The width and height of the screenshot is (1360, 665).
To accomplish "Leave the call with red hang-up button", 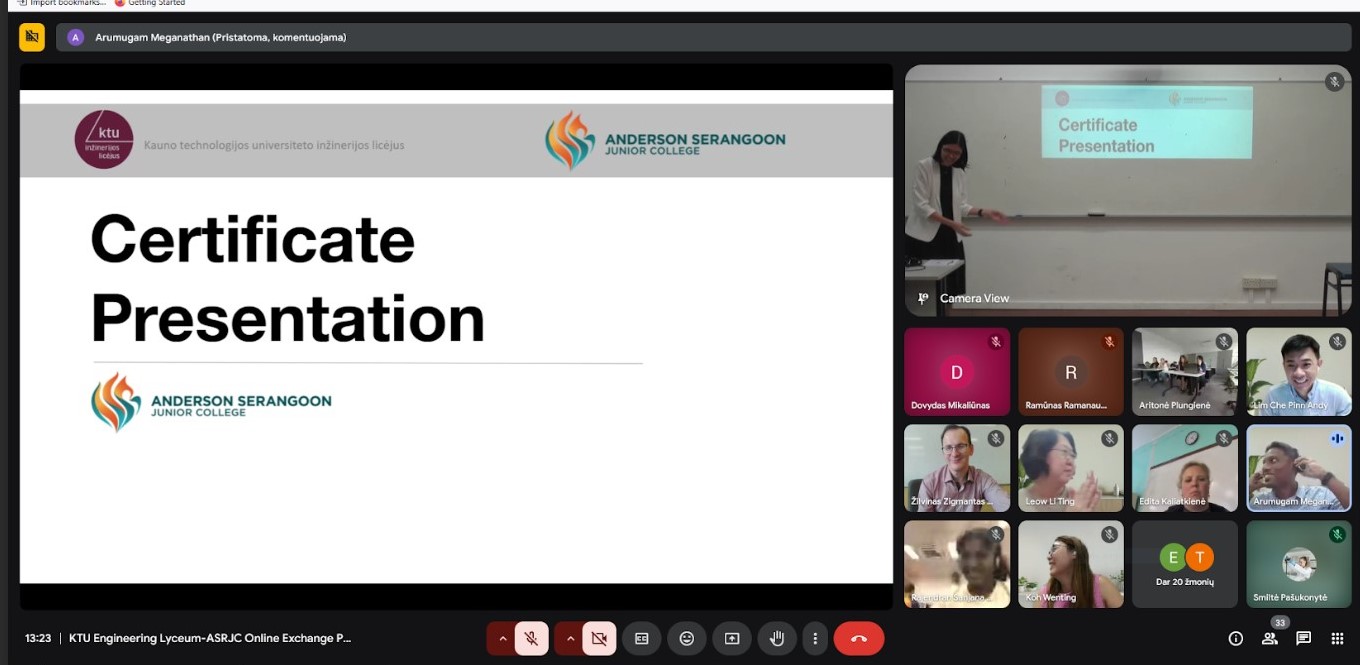I will (859, 638).
